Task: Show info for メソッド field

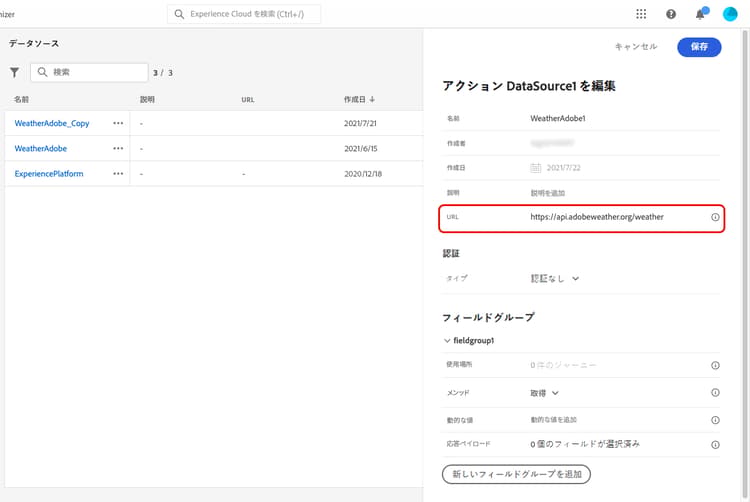Action: pos(715,393)
